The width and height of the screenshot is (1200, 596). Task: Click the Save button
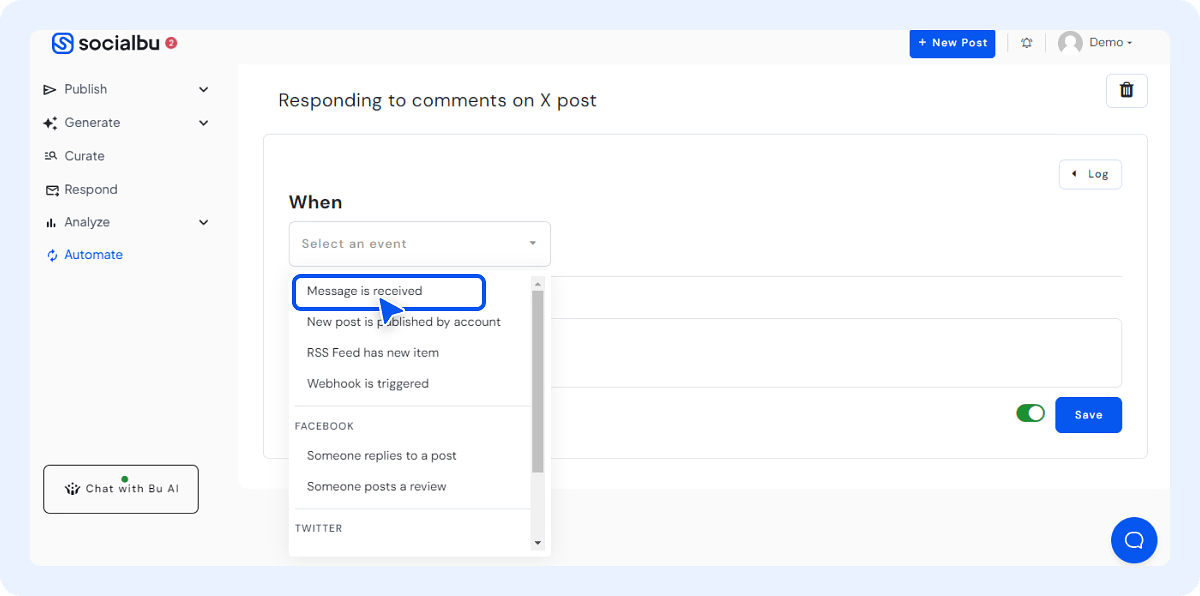tap(1088, 415)
